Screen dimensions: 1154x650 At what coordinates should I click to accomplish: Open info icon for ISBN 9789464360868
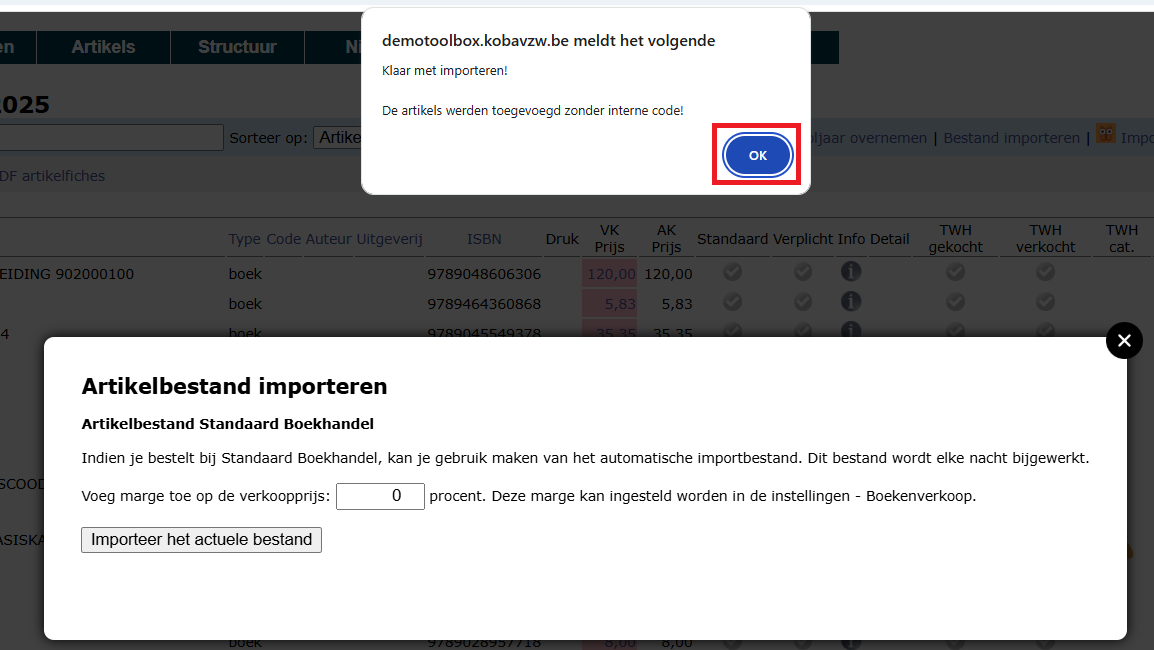click(851, 302)
